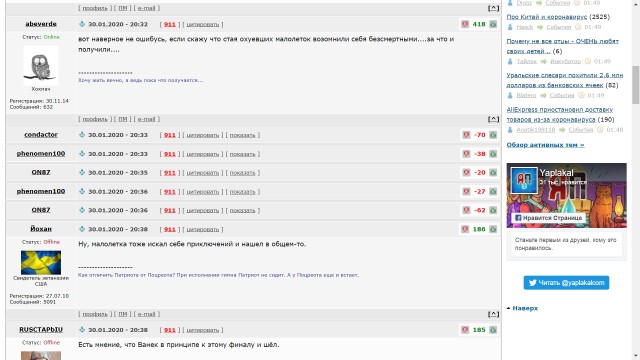Viewport: 640px width, 360px height.
Task: Click Twitter 'Читать @yaplakalcom' button
Action: (x=566, y=282)
